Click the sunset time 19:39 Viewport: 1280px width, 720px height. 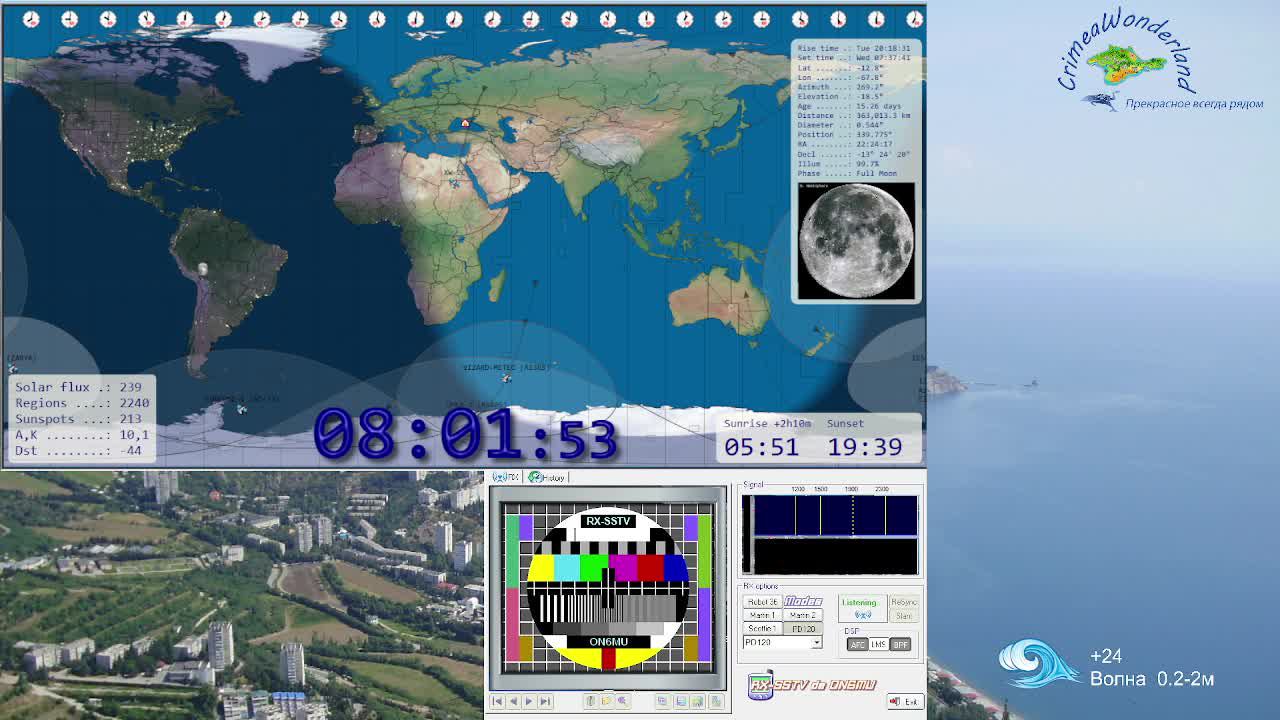coord(864,447)
